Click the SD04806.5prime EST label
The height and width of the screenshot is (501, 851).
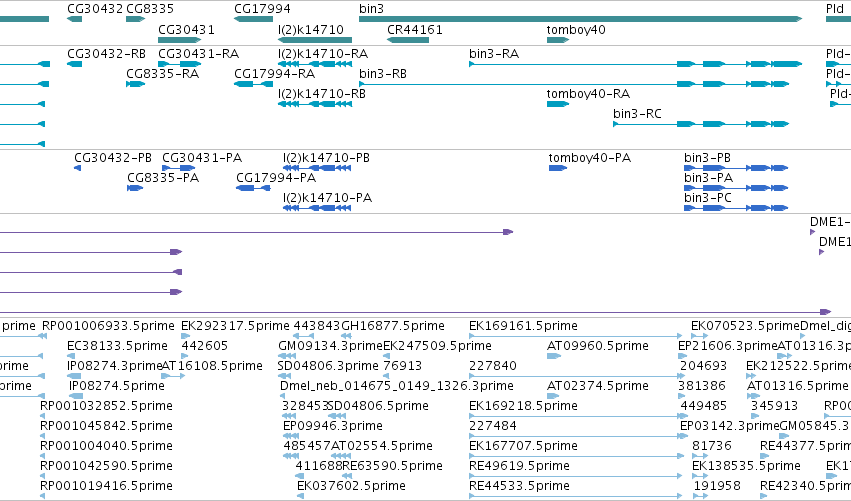click(378, 406)
